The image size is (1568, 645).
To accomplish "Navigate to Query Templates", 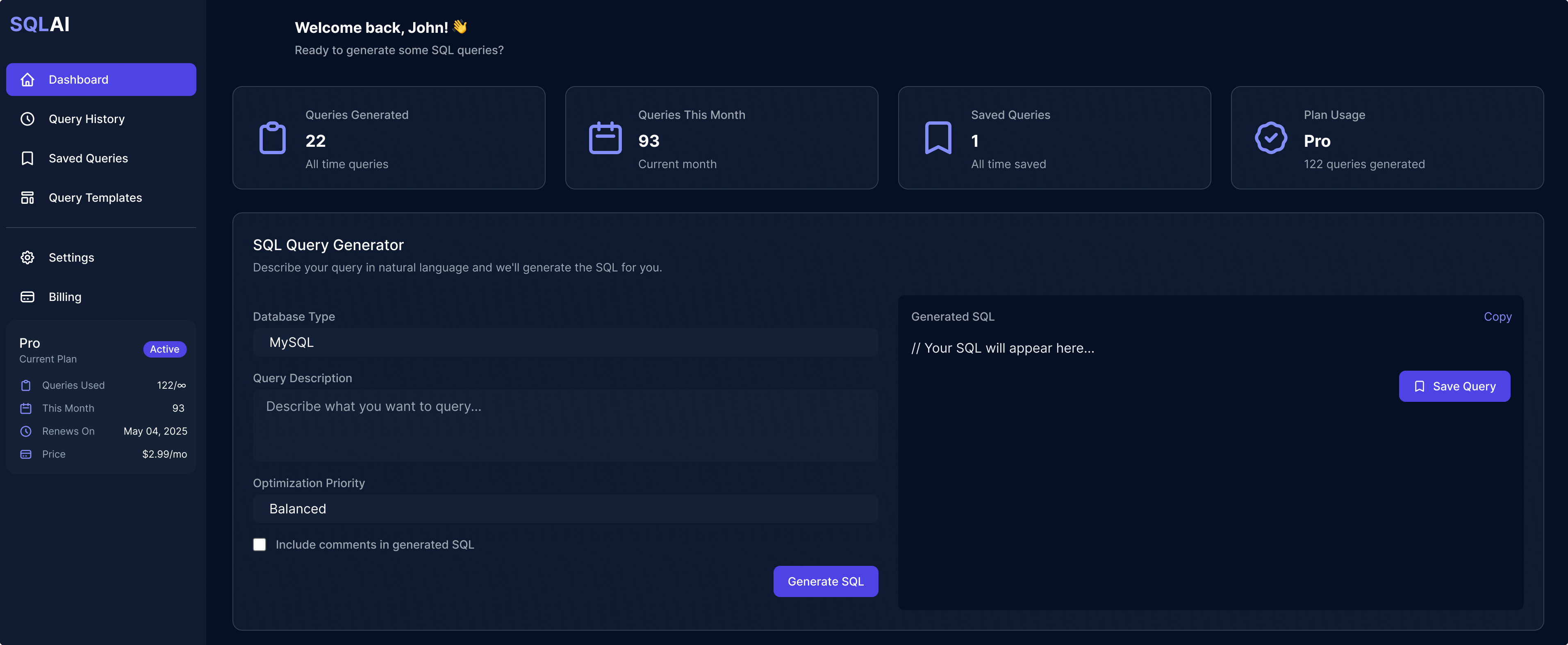I will [x=95, y=197].
